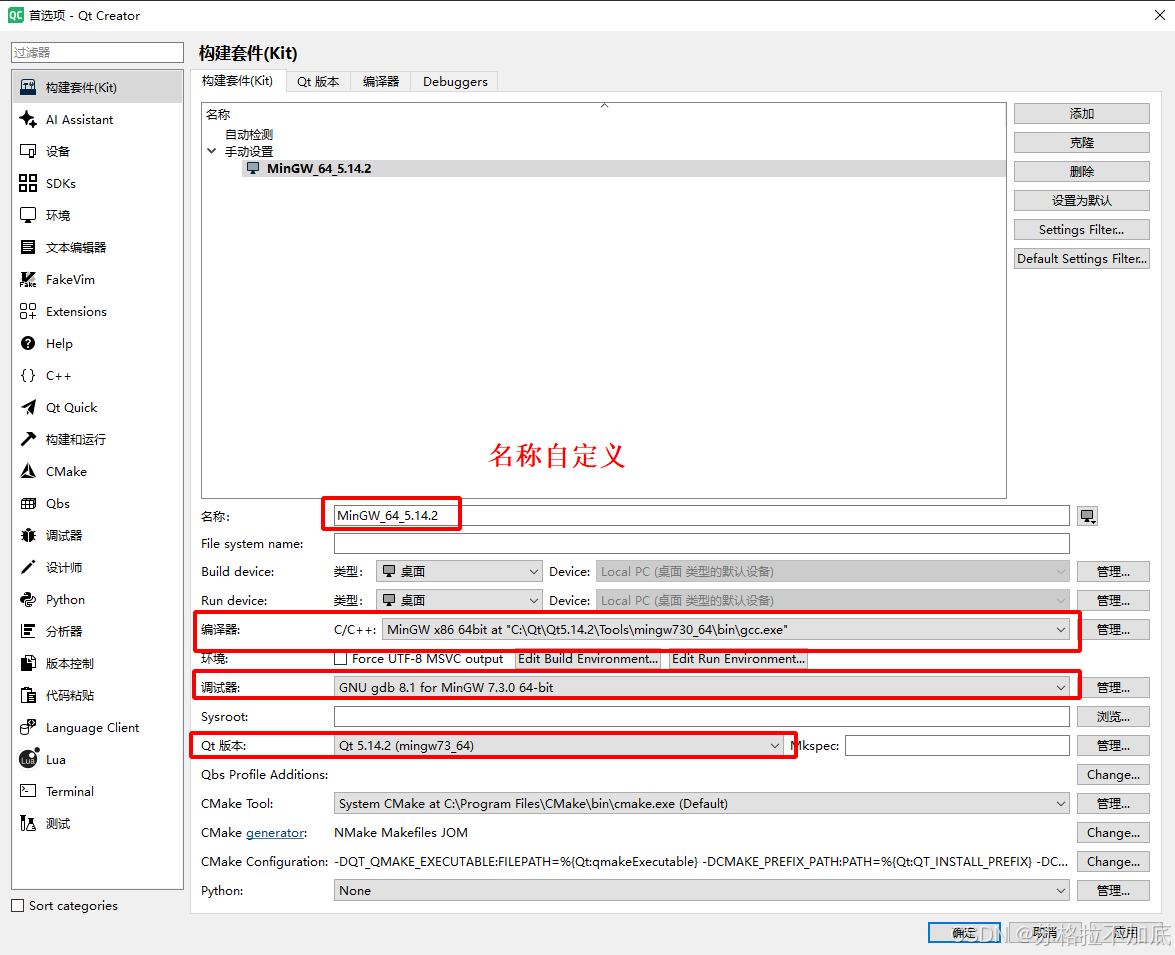Switch to the Debuggers tab

[455, 82]
